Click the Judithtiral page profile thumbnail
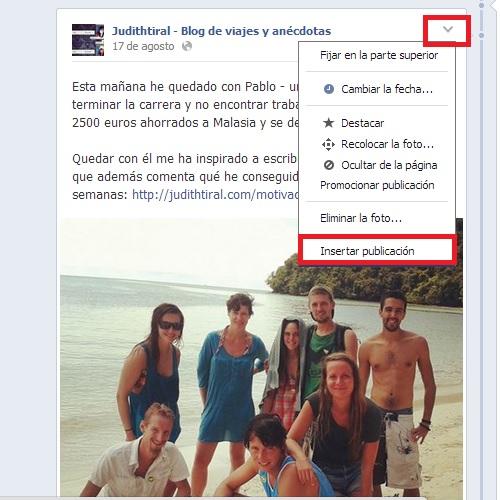The height and width of the screenshot is (500, 500). pos(88,40)
